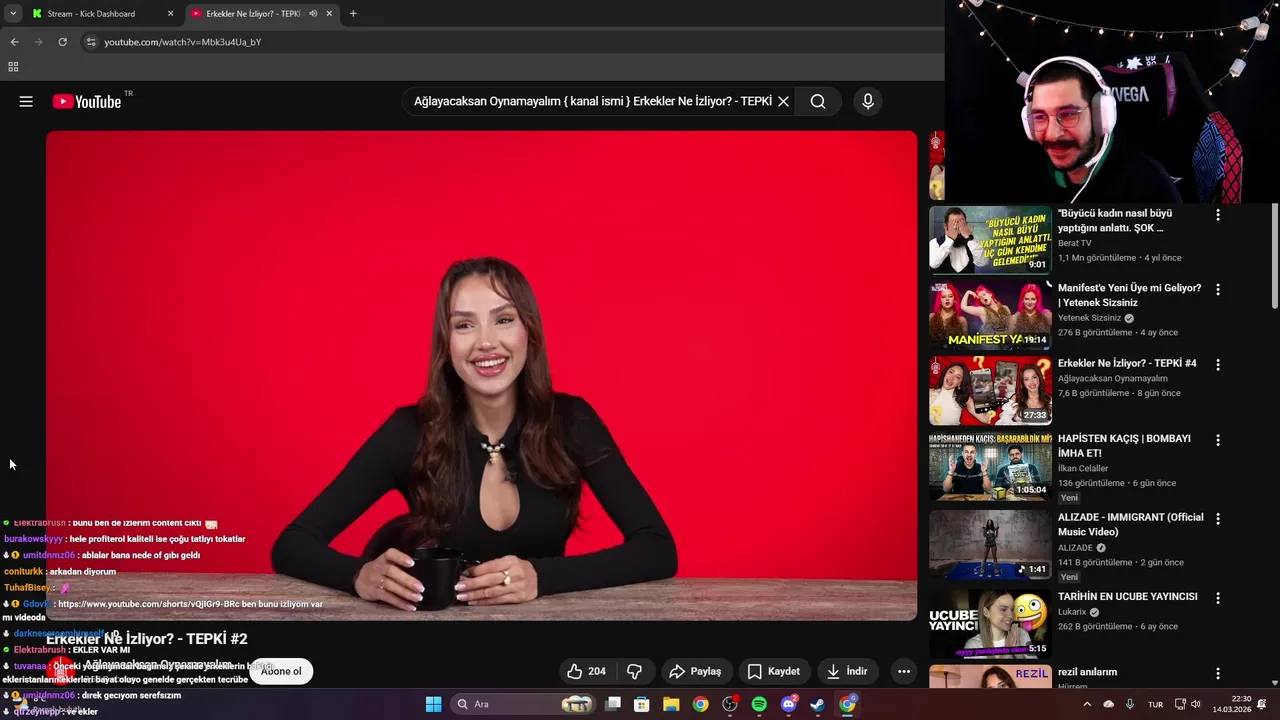Open options for TARİHİN EN UCUBE YAYINCISI

pos(1218,598)
